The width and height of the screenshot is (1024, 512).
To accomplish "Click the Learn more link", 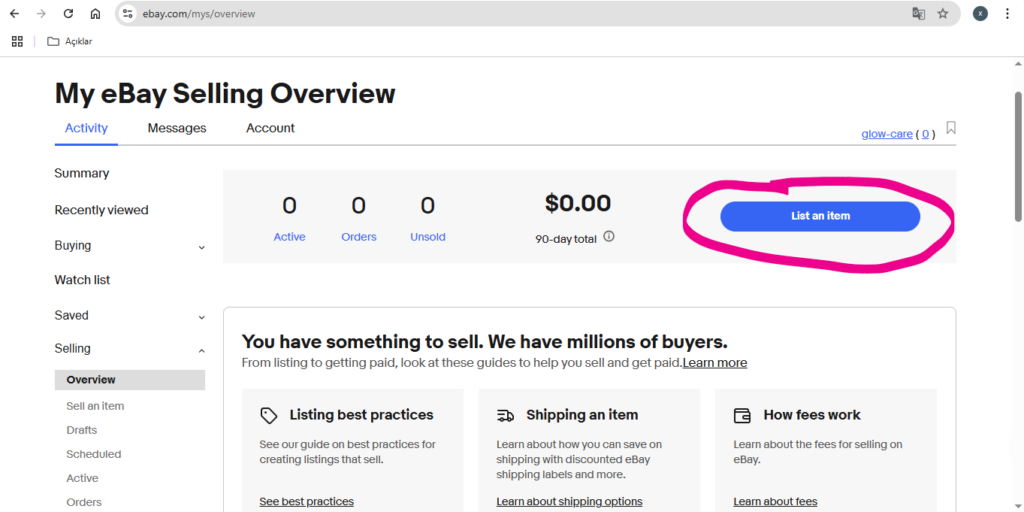I will point(715,362).
